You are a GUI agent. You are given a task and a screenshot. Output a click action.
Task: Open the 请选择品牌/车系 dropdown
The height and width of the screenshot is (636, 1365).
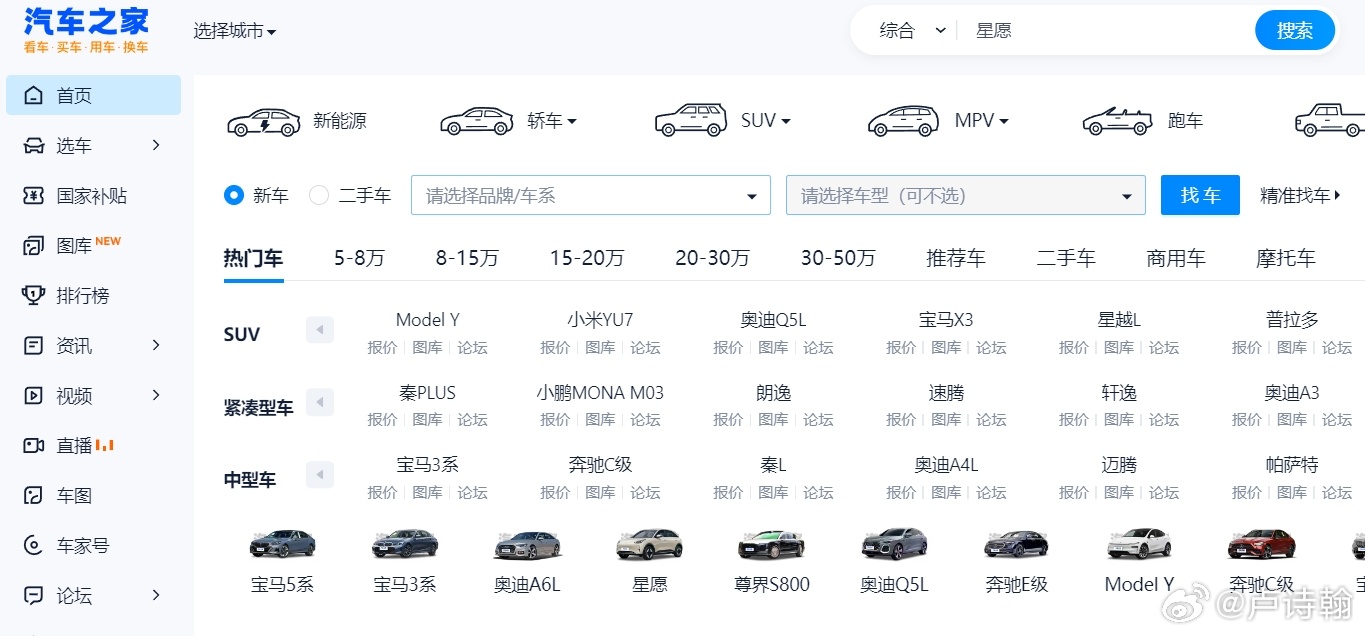pyautogui.click(x=591, y=196)
